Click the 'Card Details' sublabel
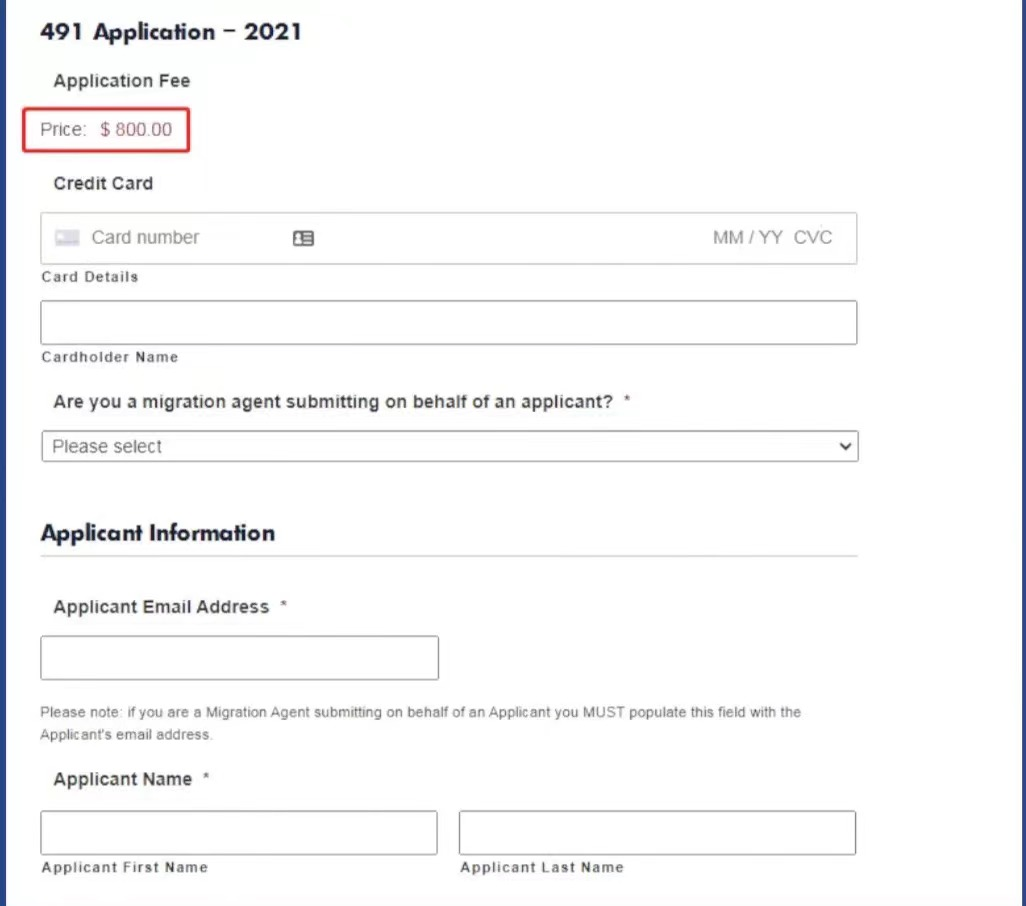This screenshot has width=1026, height=906. [90, 277]
